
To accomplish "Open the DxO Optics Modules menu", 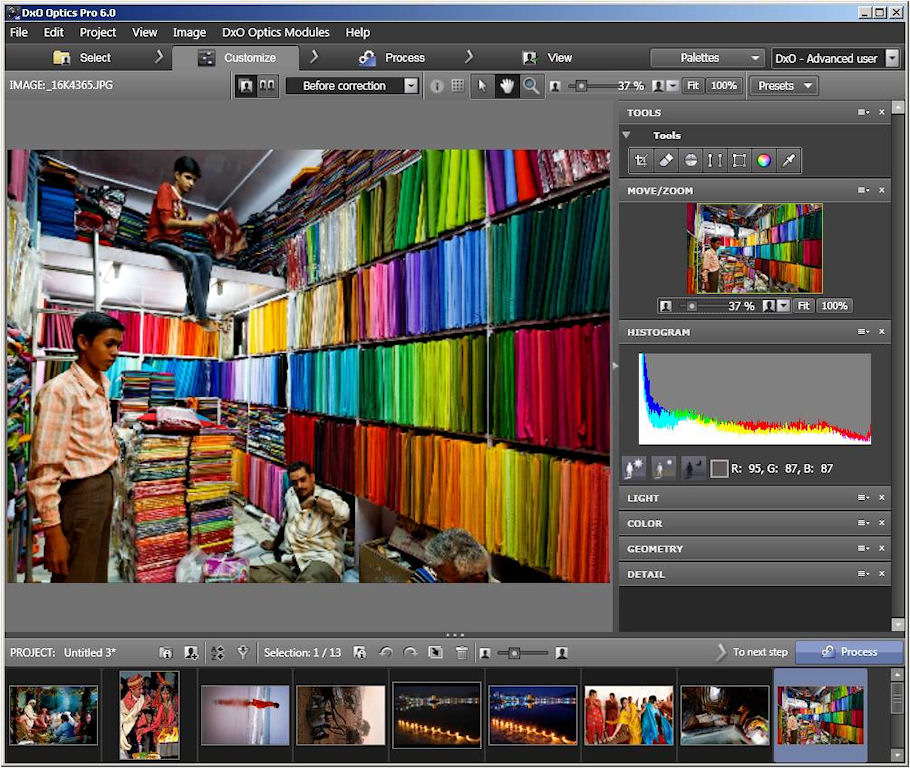I will [x=276, y=32].
